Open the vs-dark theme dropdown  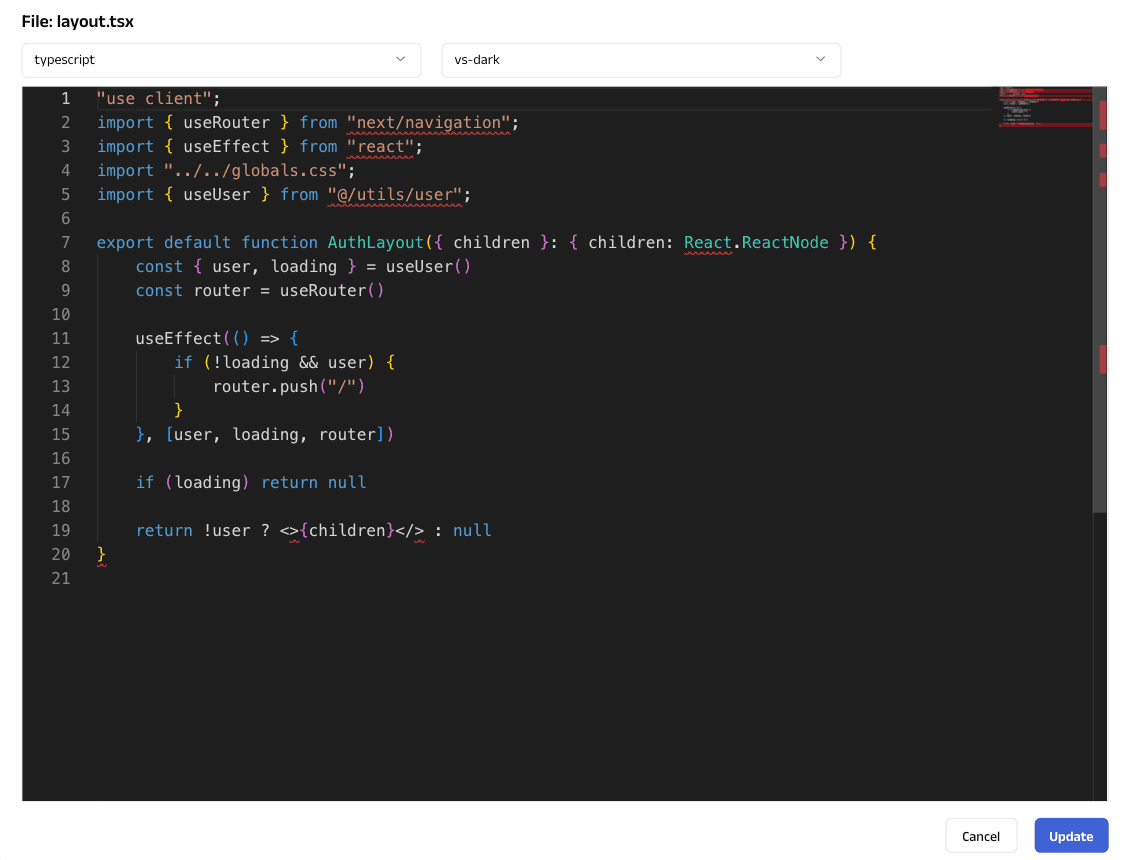pyautogui.click(x=640, y=60)
